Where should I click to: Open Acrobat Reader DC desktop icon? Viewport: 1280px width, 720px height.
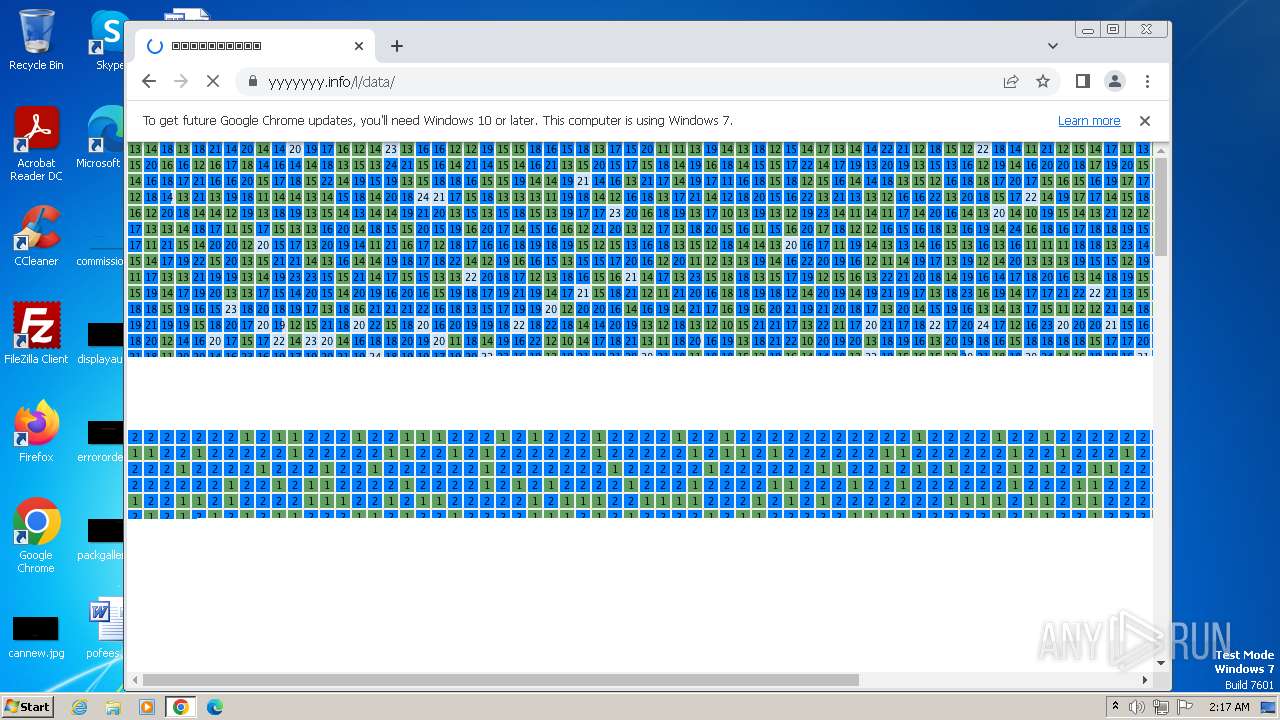36,144
